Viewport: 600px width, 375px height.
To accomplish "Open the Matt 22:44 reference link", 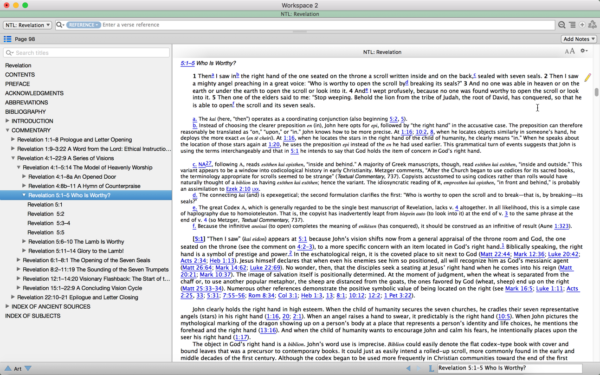I will click(495, 254).
